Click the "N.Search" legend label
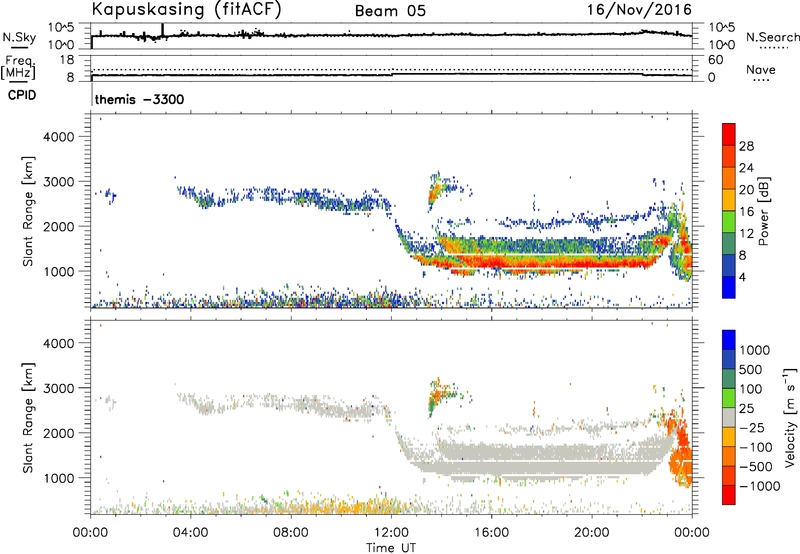The image size is (800, 554). point(773,37)
